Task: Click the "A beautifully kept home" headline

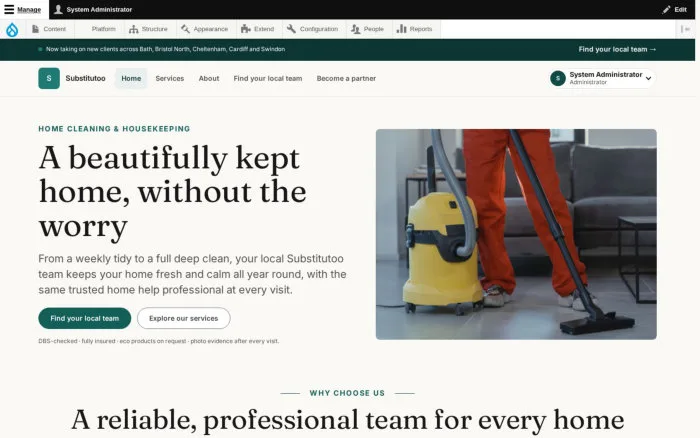Action: coord(173,192)
